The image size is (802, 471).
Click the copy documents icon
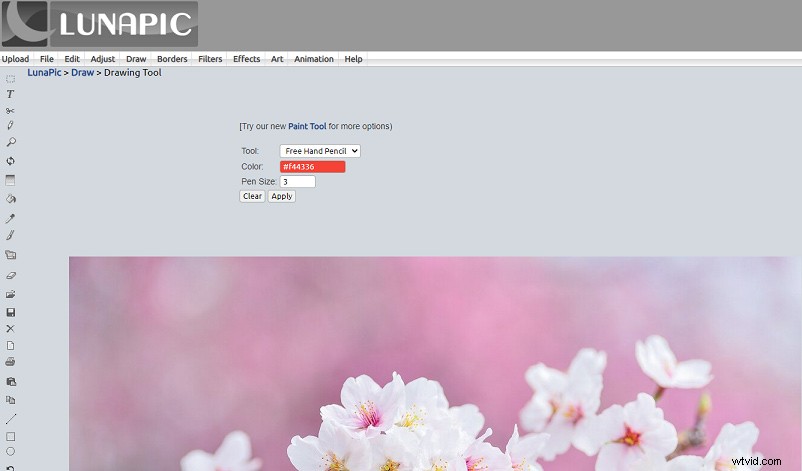tap(10, 400)
